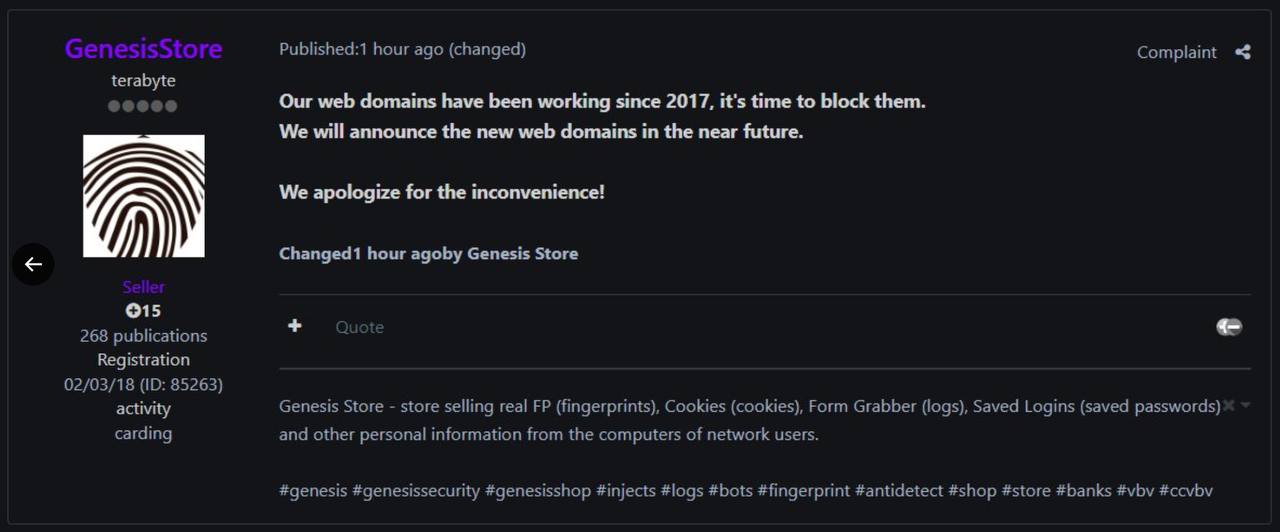
Task: Open the Published 1 hour ago permalink
Action: coord(361,49)
